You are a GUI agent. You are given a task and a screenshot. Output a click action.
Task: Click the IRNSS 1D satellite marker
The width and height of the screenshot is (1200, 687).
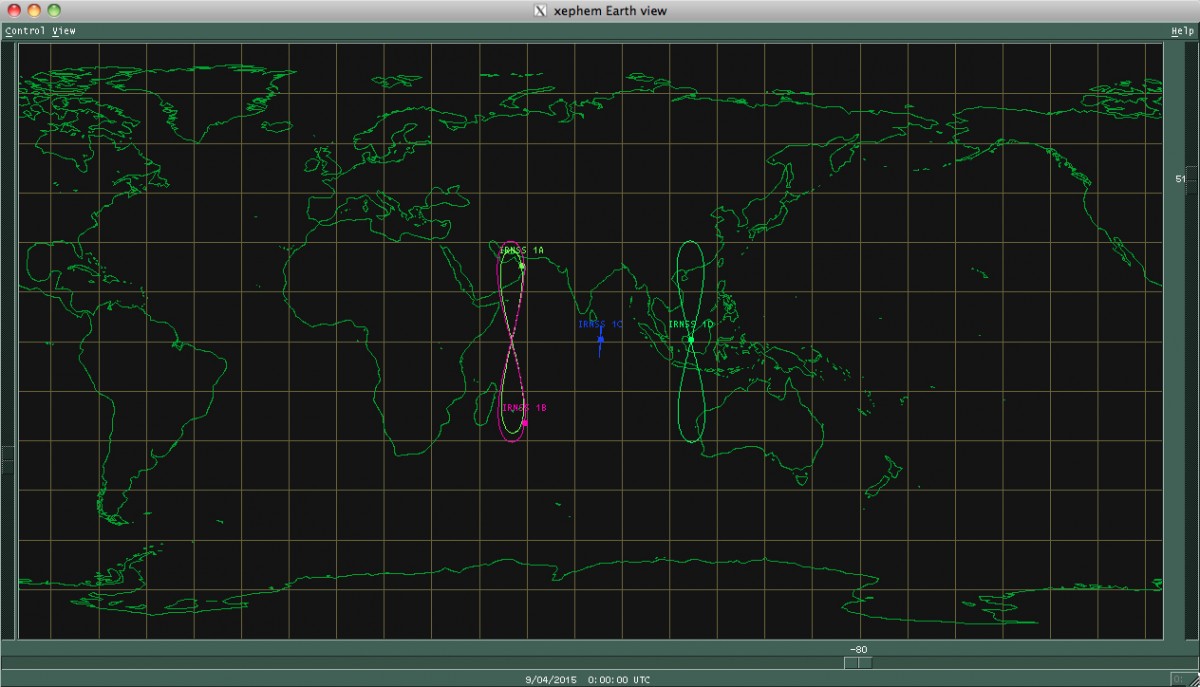(x=690, y=340)
